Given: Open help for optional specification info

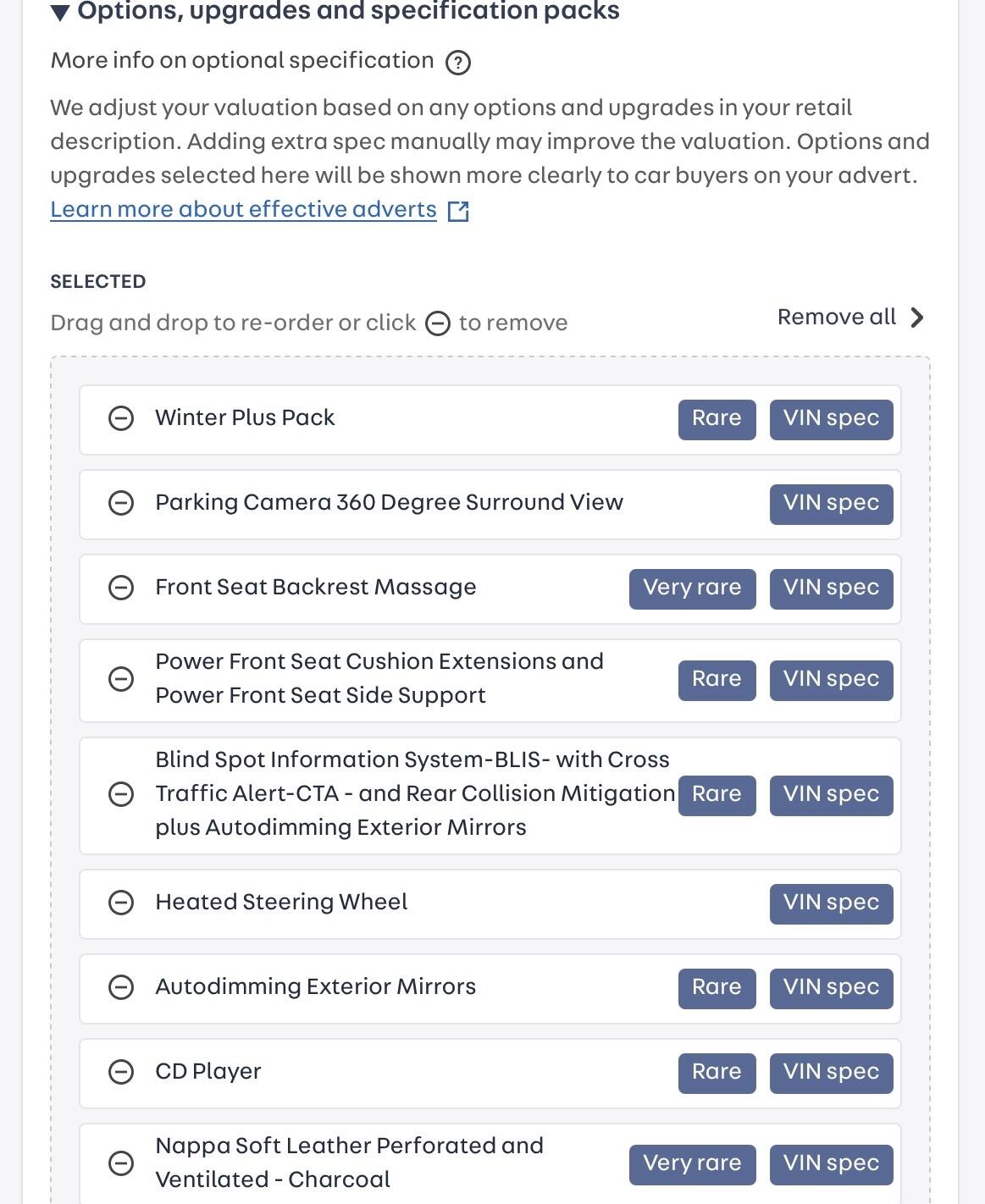Looking at the screenshot, I should pos(458,63).
